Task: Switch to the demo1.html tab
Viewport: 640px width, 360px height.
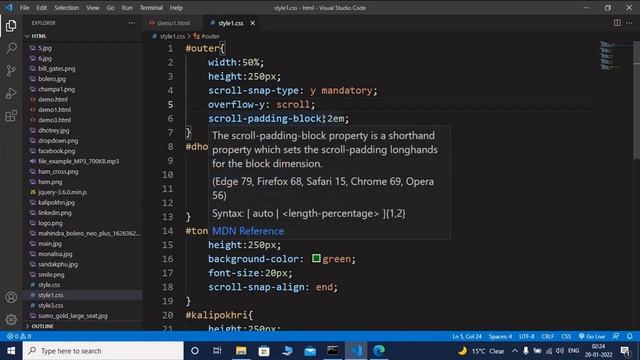Action: click(173, 23)
